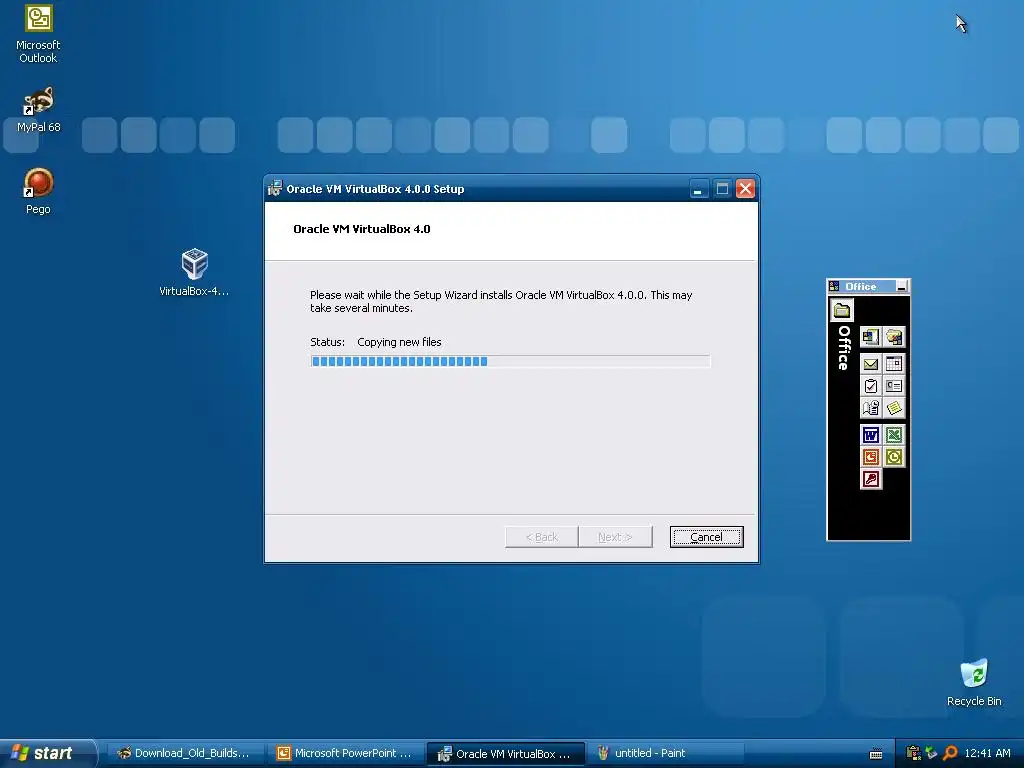Switch to untitled - Paint taskbar window
The height and width of the screenshot is (768, 1024).
pyautogui.click(x=666, y=753)
